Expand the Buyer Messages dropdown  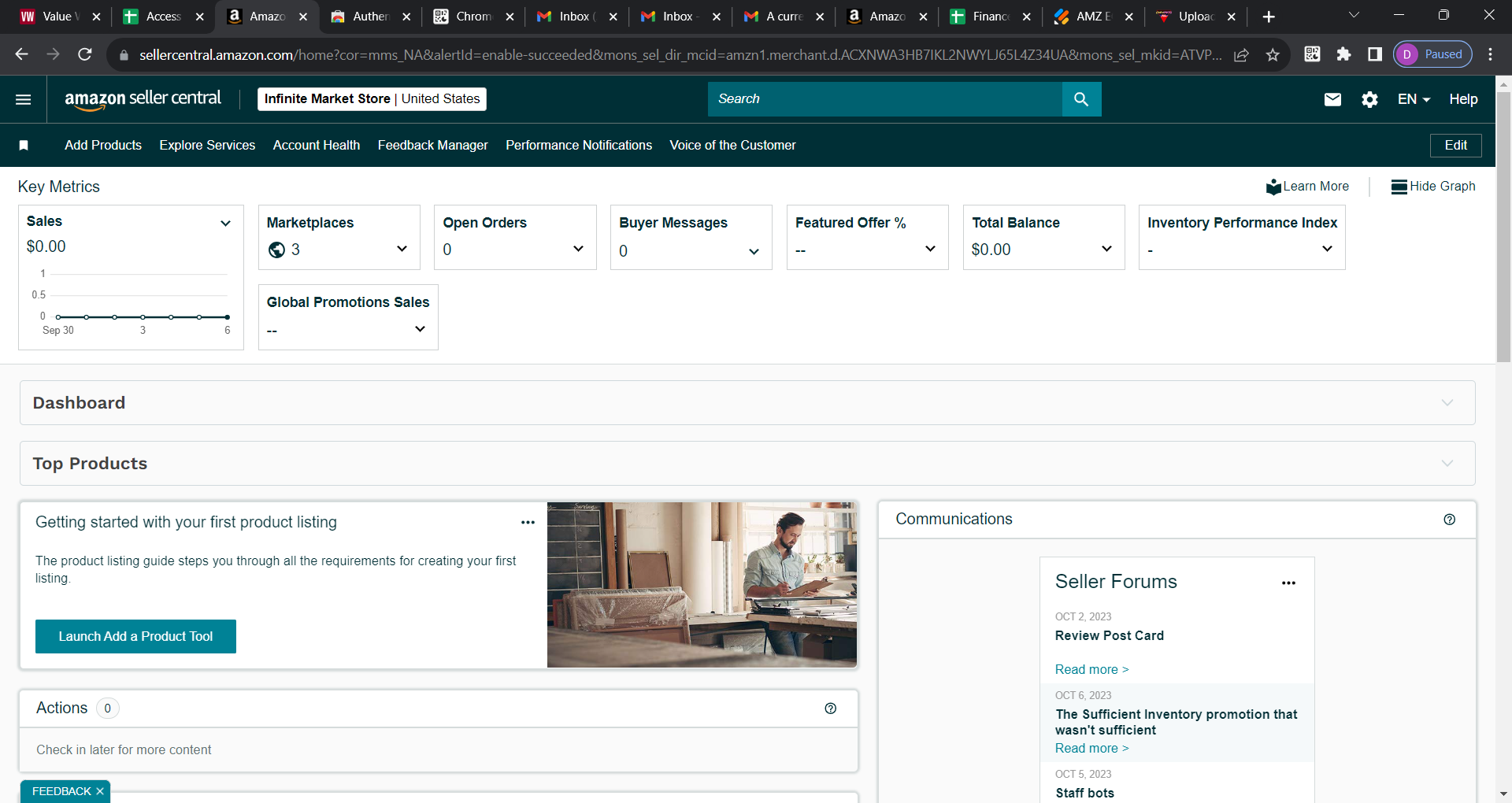tap(754, 251)
